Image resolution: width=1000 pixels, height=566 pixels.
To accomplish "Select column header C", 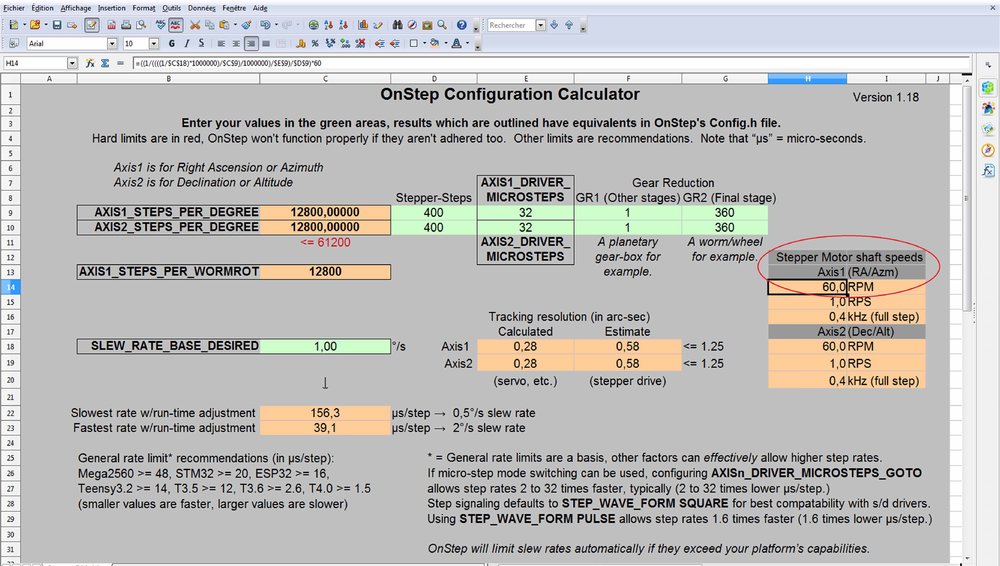I will [325, 78].
